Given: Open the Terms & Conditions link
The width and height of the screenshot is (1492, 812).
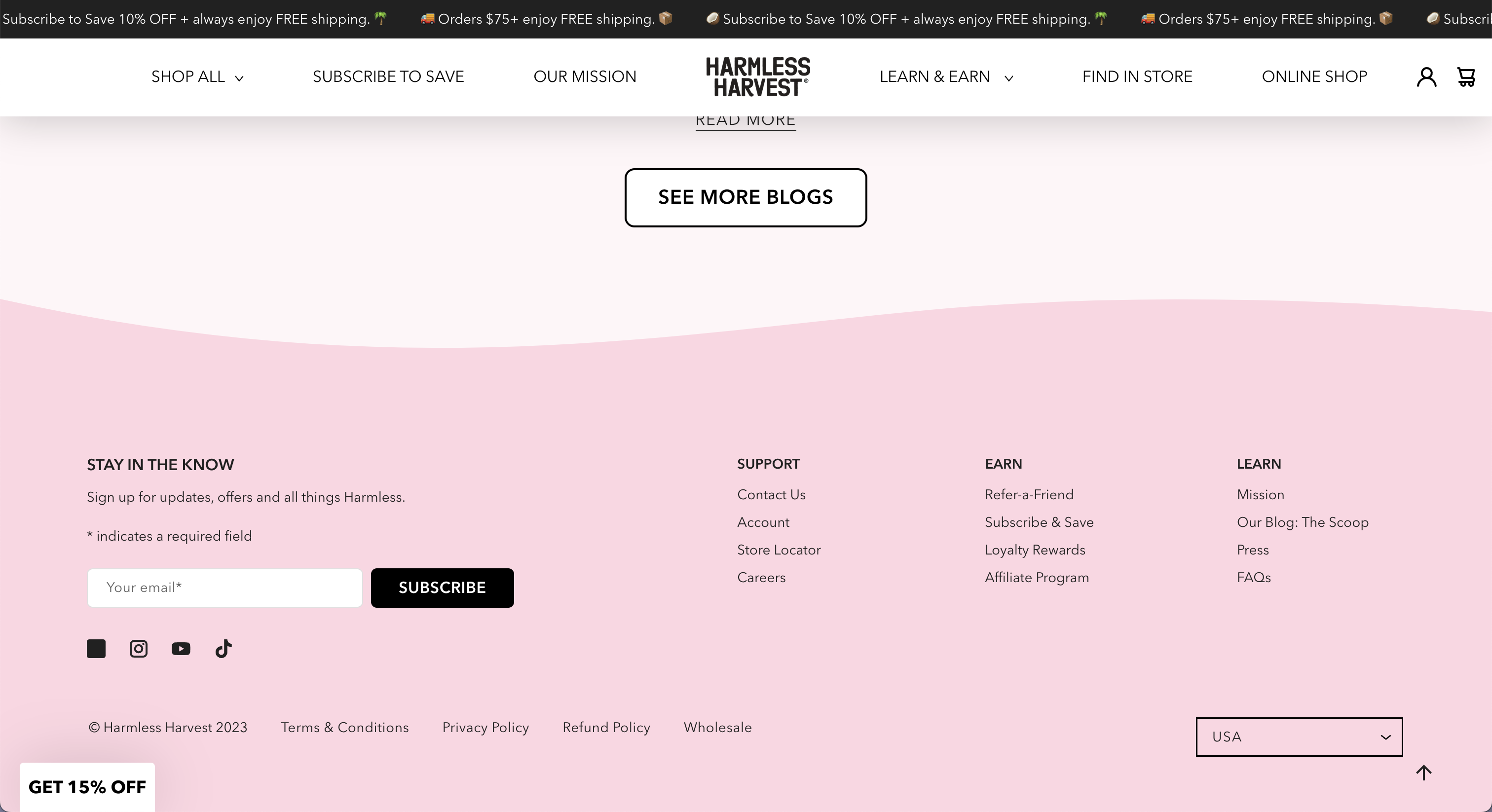Looking at the screenshot, I should (x=344, y=728).
